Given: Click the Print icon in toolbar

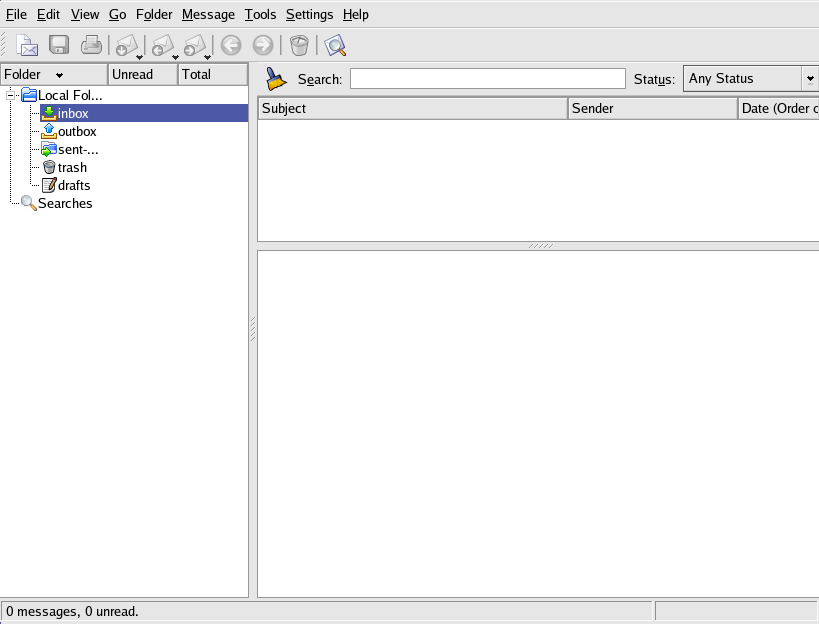Looking at the screenshot, I should (x=91, y=45).
